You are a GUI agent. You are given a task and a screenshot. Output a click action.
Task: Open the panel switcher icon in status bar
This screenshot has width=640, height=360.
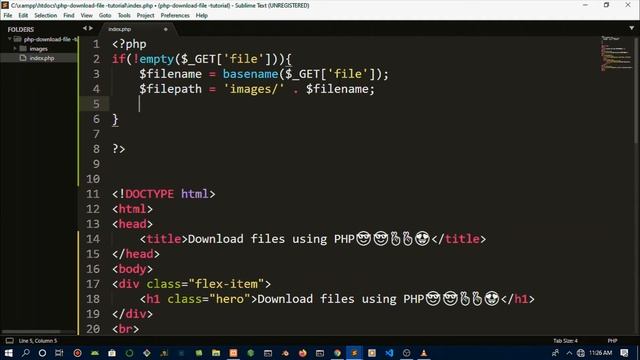[x=9, y=340]
